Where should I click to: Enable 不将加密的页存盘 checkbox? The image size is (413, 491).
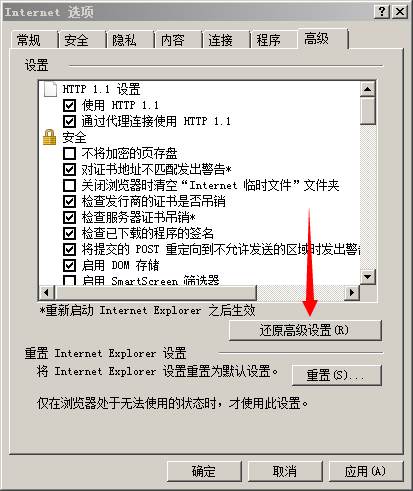click(69, 153)
